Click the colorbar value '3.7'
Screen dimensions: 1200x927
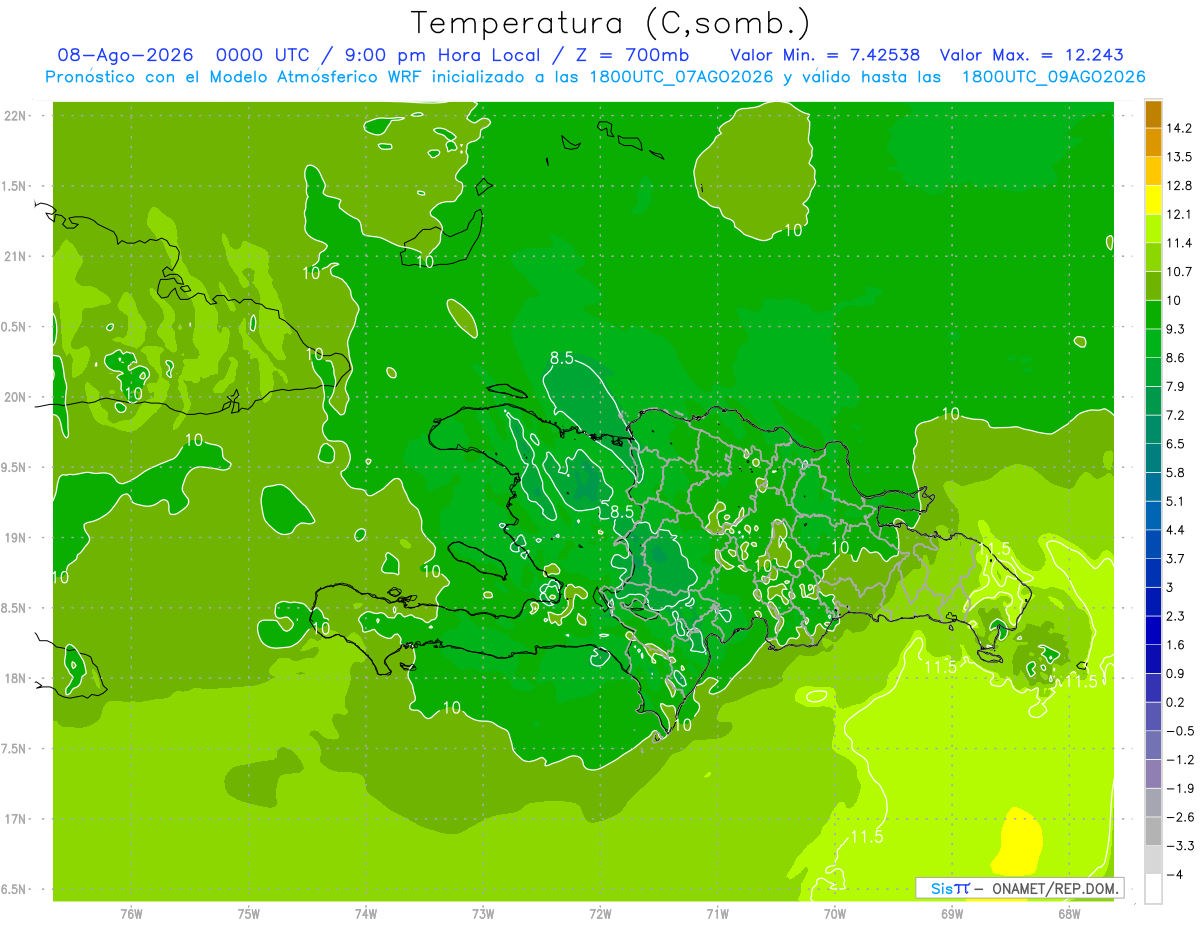(x=1177, y=559)
